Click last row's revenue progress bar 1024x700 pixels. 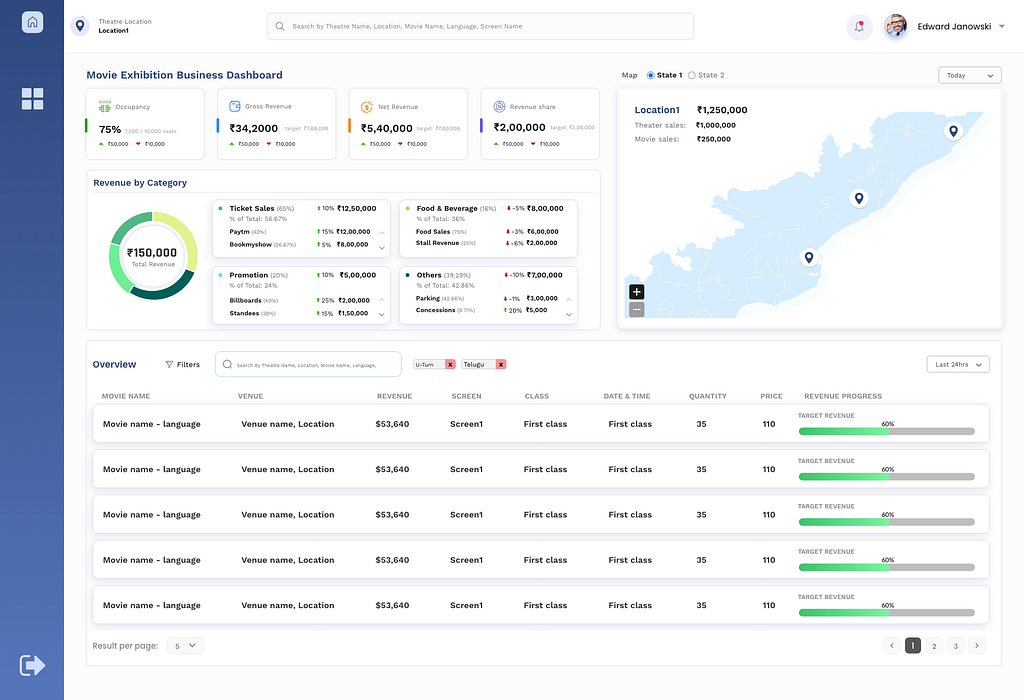886,612
